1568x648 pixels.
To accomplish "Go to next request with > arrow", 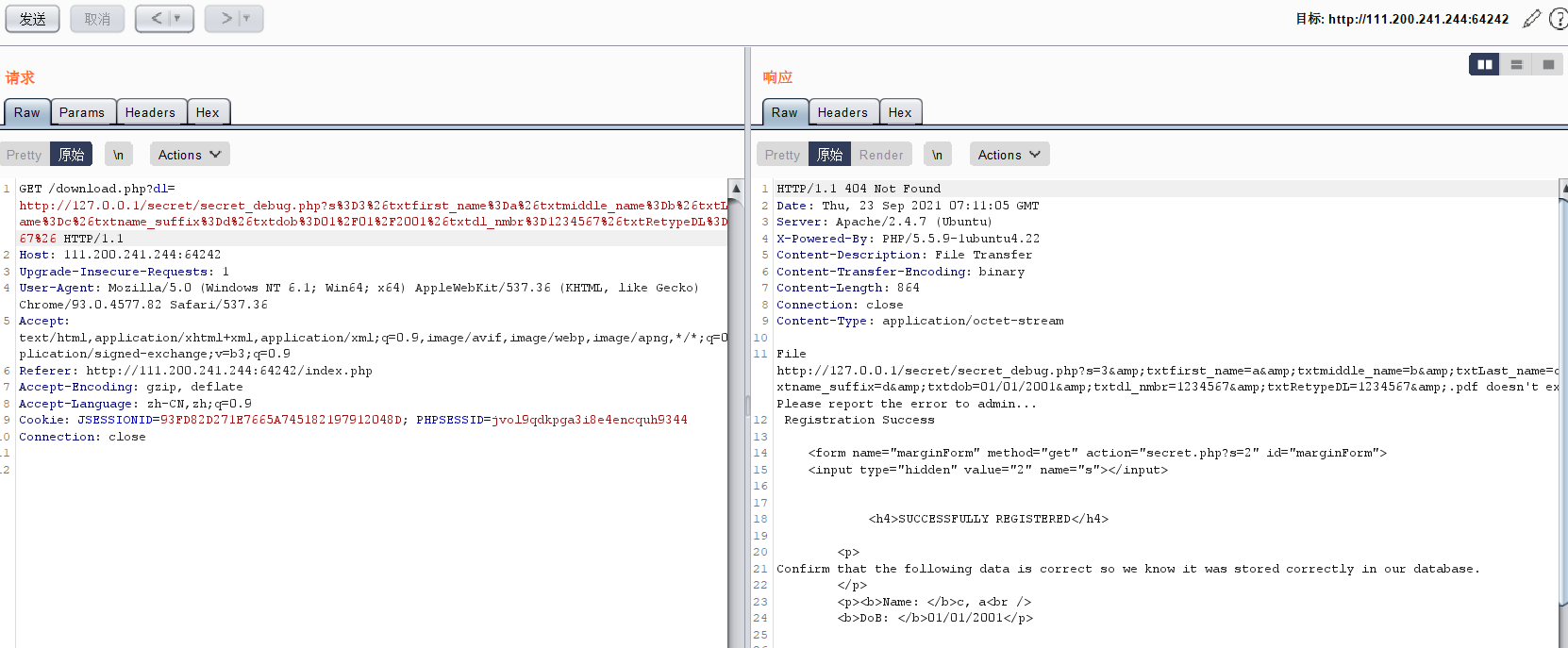I will point(225,18).
